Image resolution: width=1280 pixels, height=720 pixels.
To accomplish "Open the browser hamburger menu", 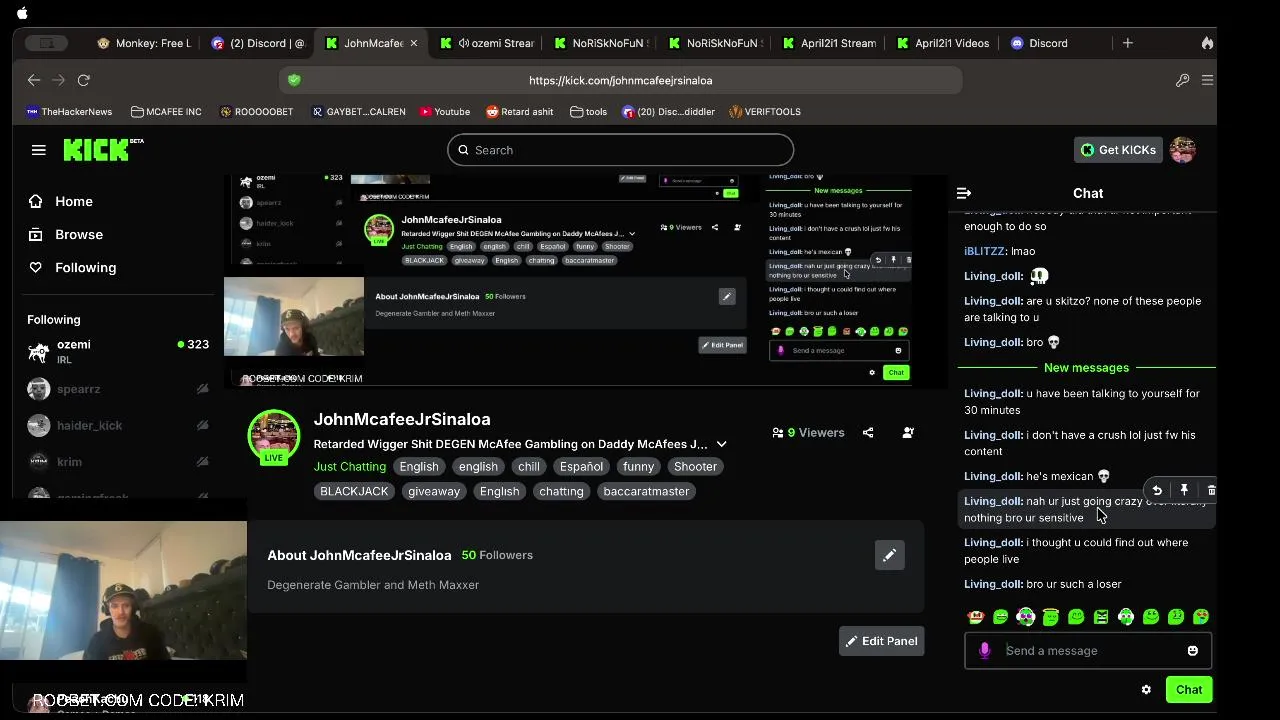I will pos(1207,80).
